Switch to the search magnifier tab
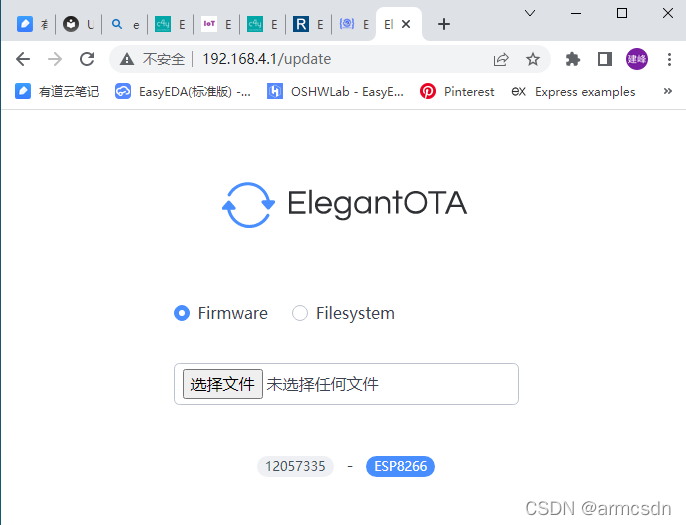The height and width of the screenshot is (525, 686). 125,24
